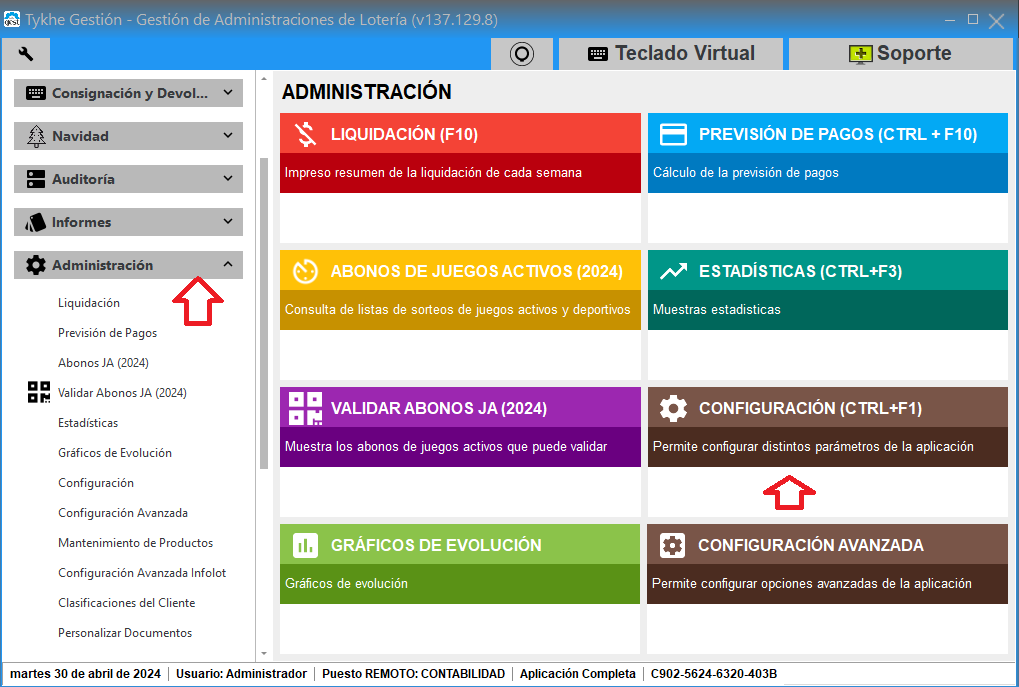Click the circular record icon button
1019x687 pixels.
[x=522, y=53]
